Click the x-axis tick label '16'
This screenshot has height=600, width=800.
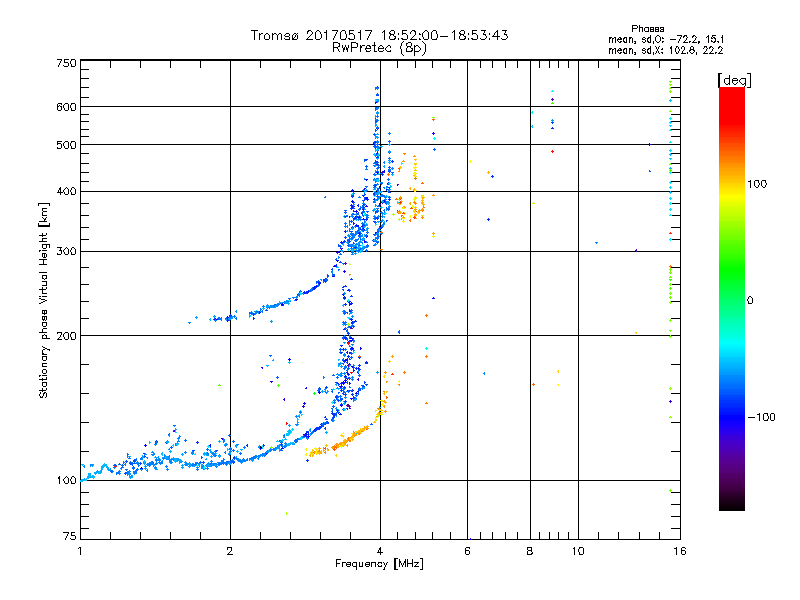pyautogui.click(x=680, y=551)
